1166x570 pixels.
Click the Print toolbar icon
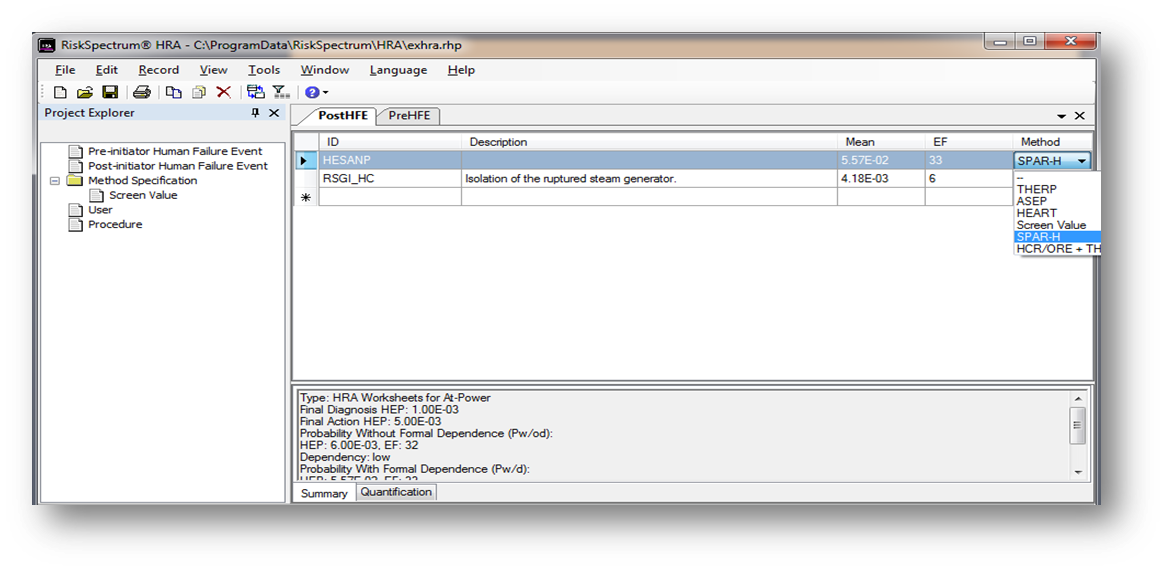pos(142,92)
